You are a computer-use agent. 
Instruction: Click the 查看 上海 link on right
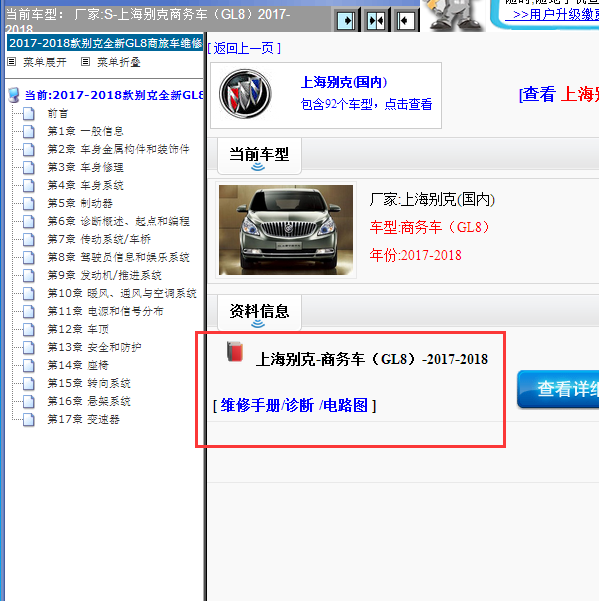tap(559, 94)
